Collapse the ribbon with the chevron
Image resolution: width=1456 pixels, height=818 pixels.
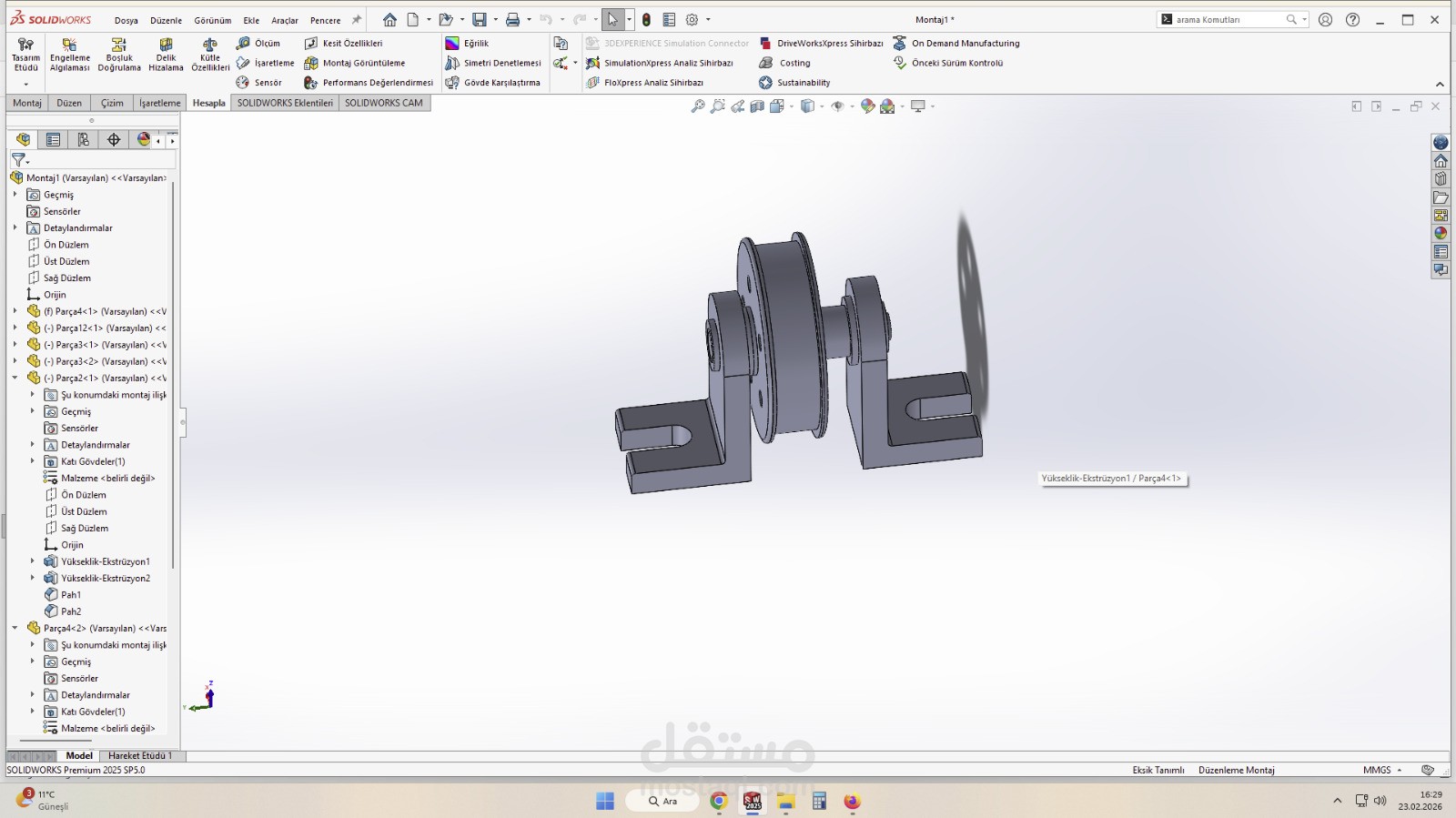[x=1440, y=85]
